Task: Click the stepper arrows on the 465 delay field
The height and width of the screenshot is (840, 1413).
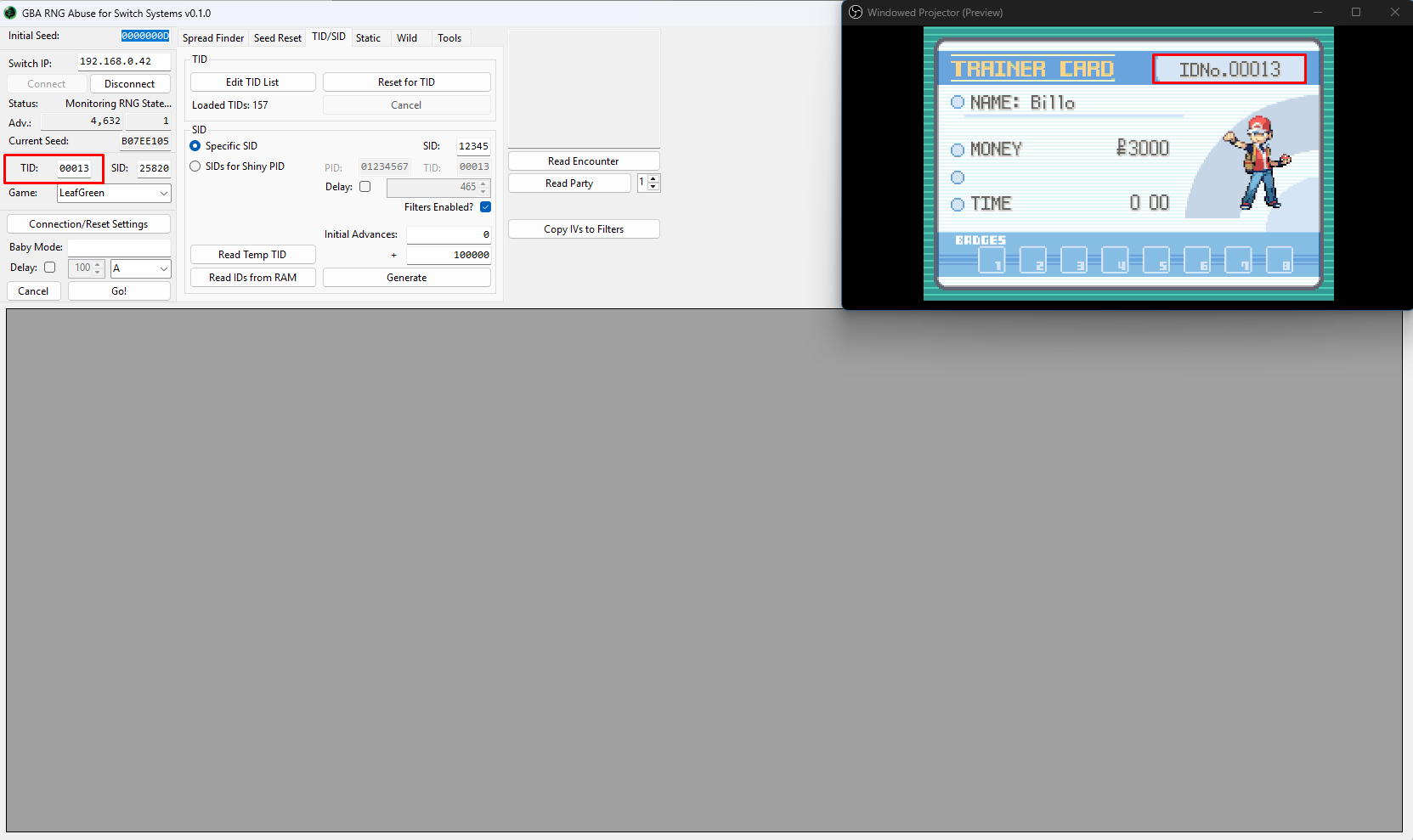Action: click(483, 187)
